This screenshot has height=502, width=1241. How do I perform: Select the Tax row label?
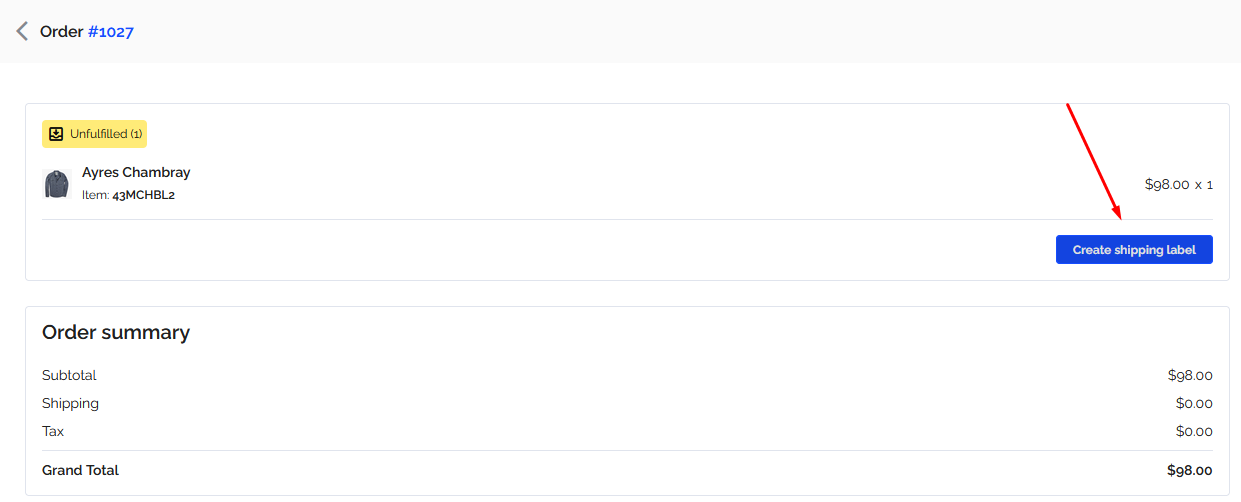[x=53, y=431]
